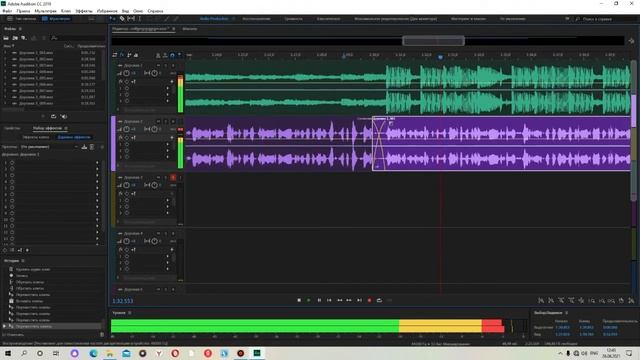The width and height of the screenshot is (640, 360).
Task: Toggle fx power button on track 1
Action: [127, 82]
